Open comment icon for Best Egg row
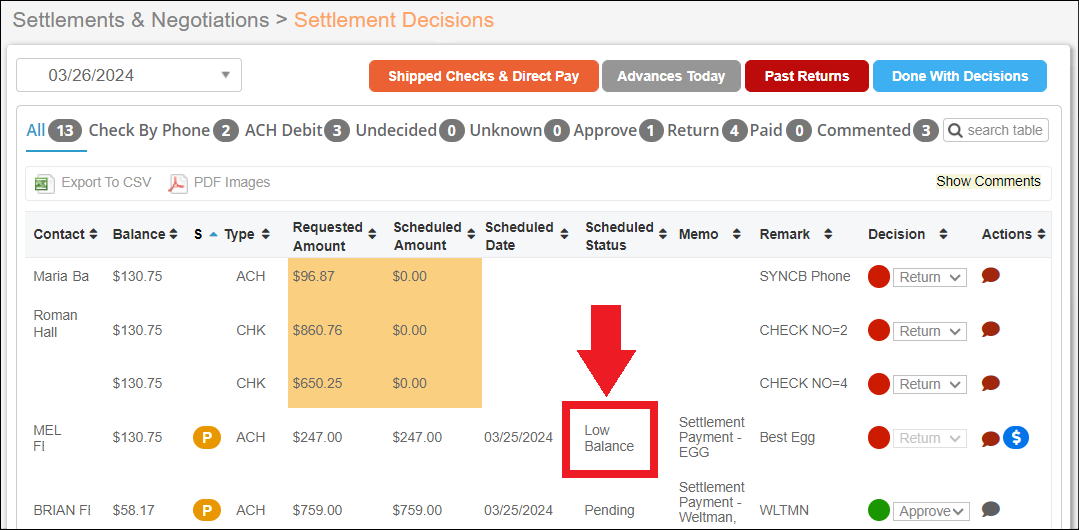The width and height of the screenshot is (1079, 530). [x=990, y=438]
